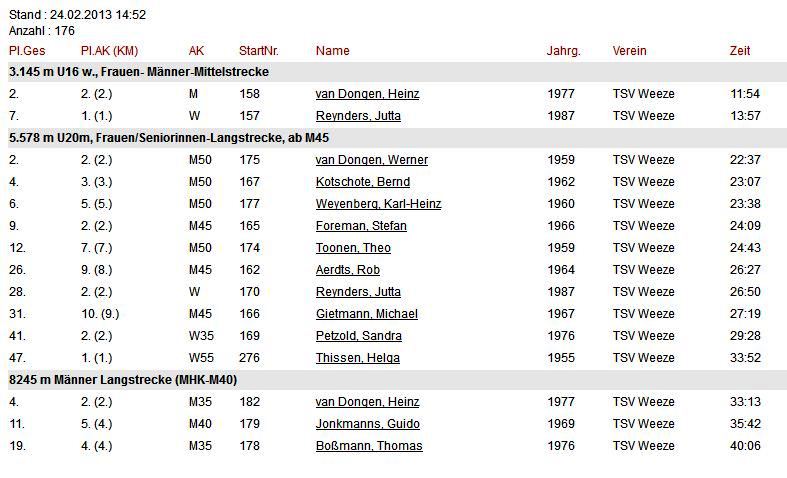Click the StartNr. column header
This screenshot has height=478, width=787.
pos(259,51)
